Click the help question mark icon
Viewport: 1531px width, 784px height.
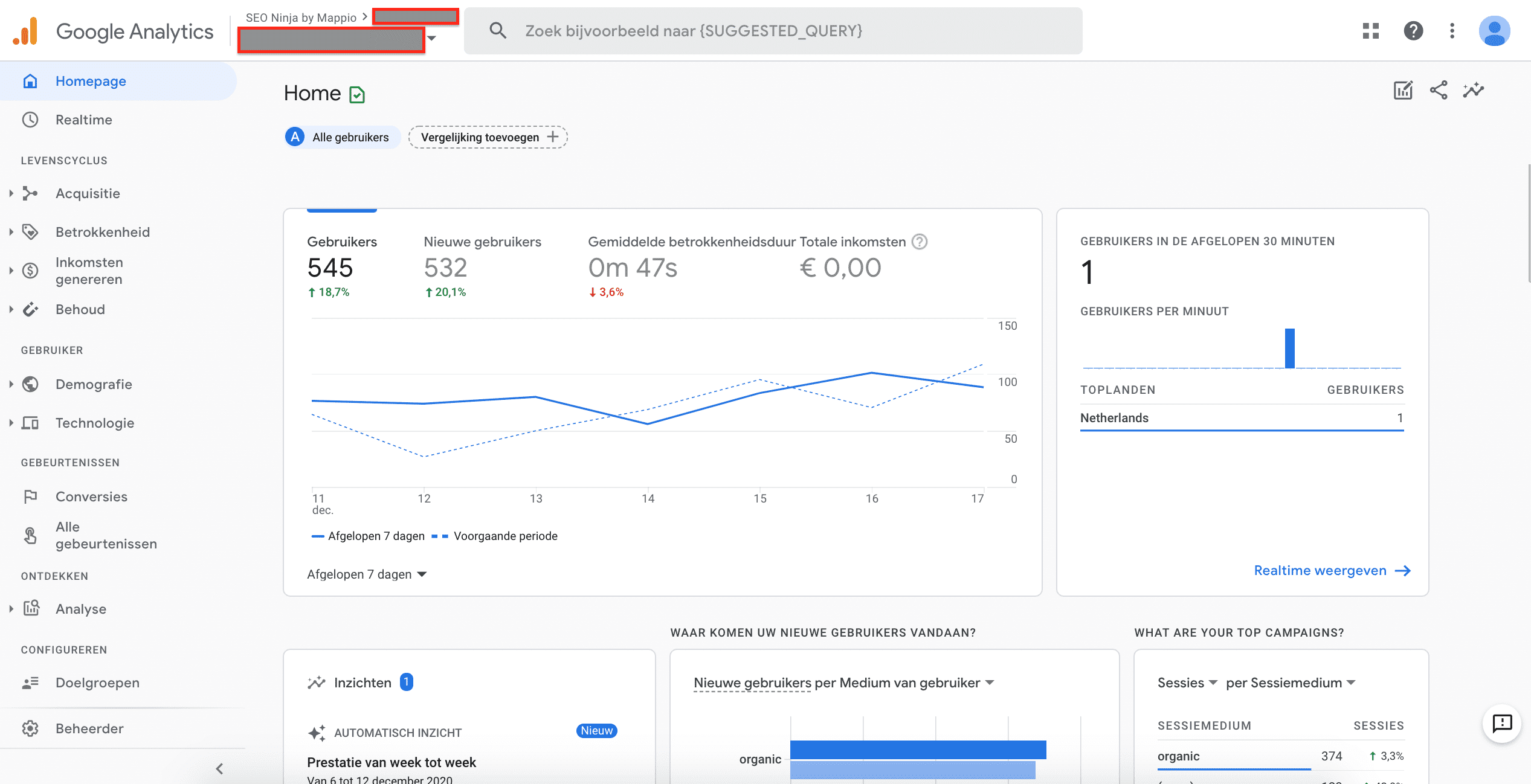[1413, 30]
